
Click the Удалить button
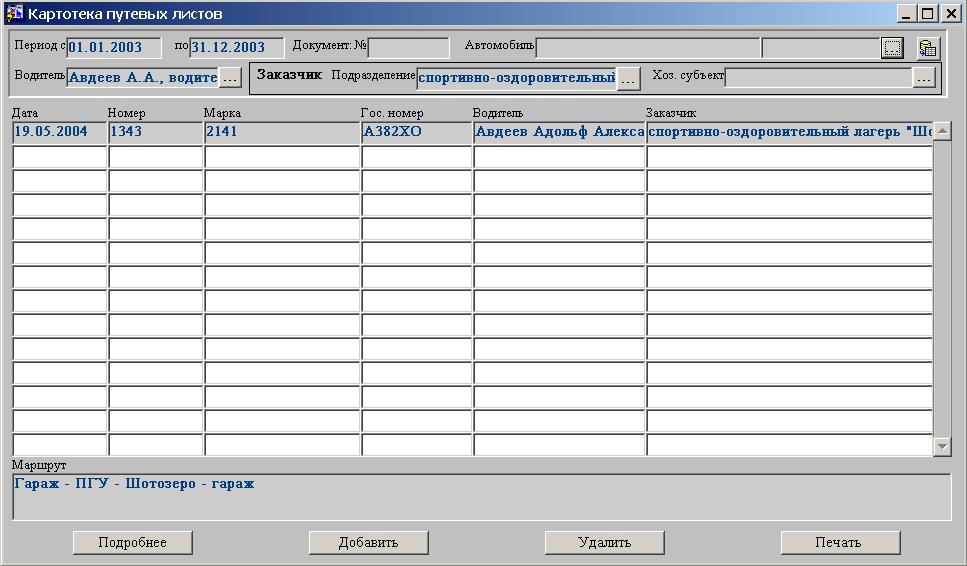coord(604,542)
